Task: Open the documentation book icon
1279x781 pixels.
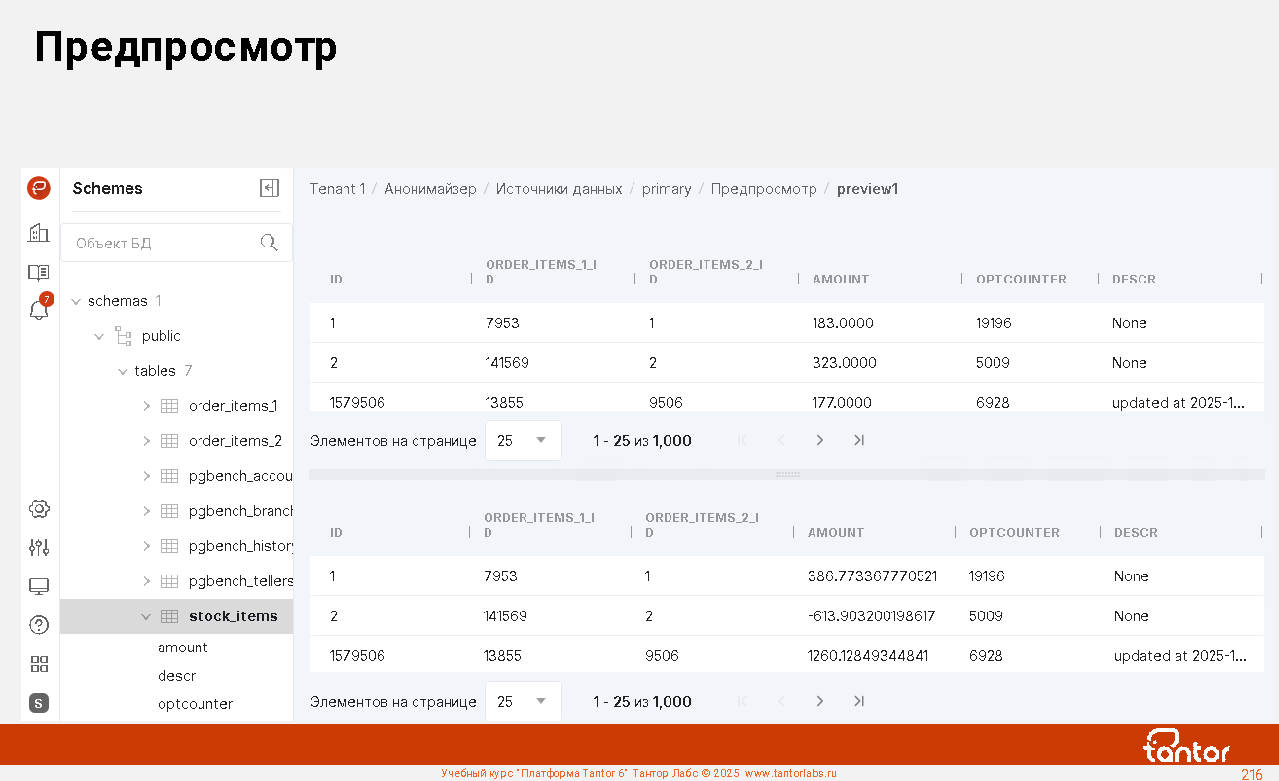Action: tap(39, 272)
